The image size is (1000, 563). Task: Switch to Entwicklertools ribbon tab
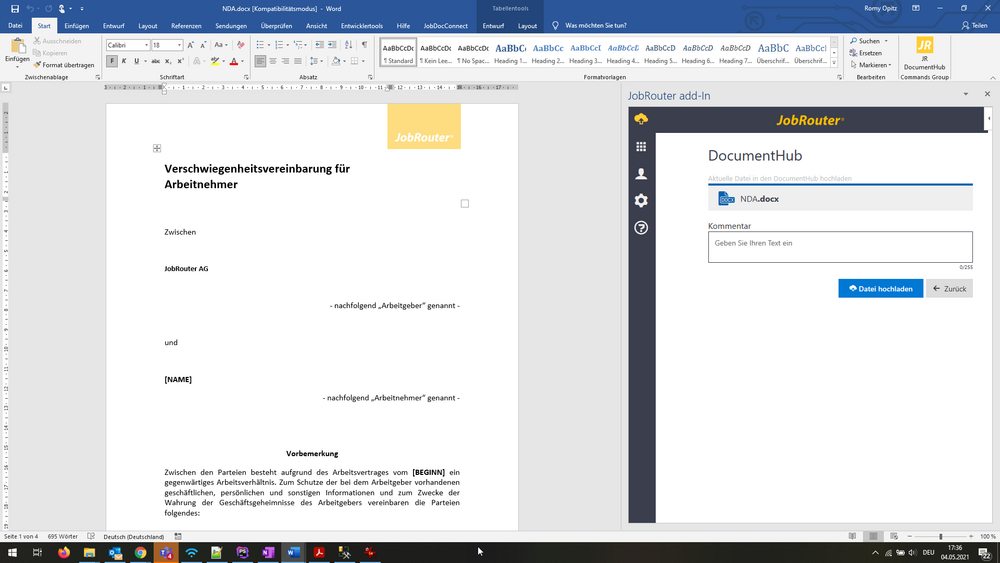point(362,26)
